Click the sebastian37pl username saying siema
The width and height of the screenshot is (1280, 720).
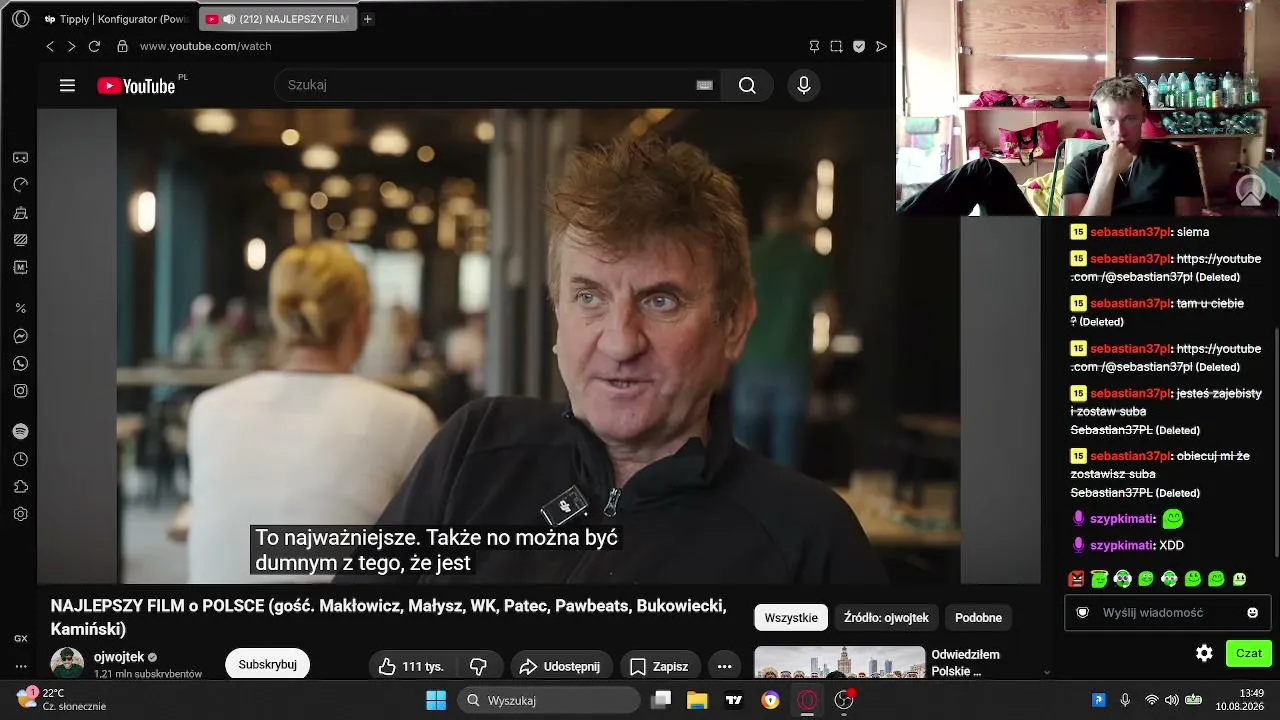pyautogui.click(x=1130, y=232)
